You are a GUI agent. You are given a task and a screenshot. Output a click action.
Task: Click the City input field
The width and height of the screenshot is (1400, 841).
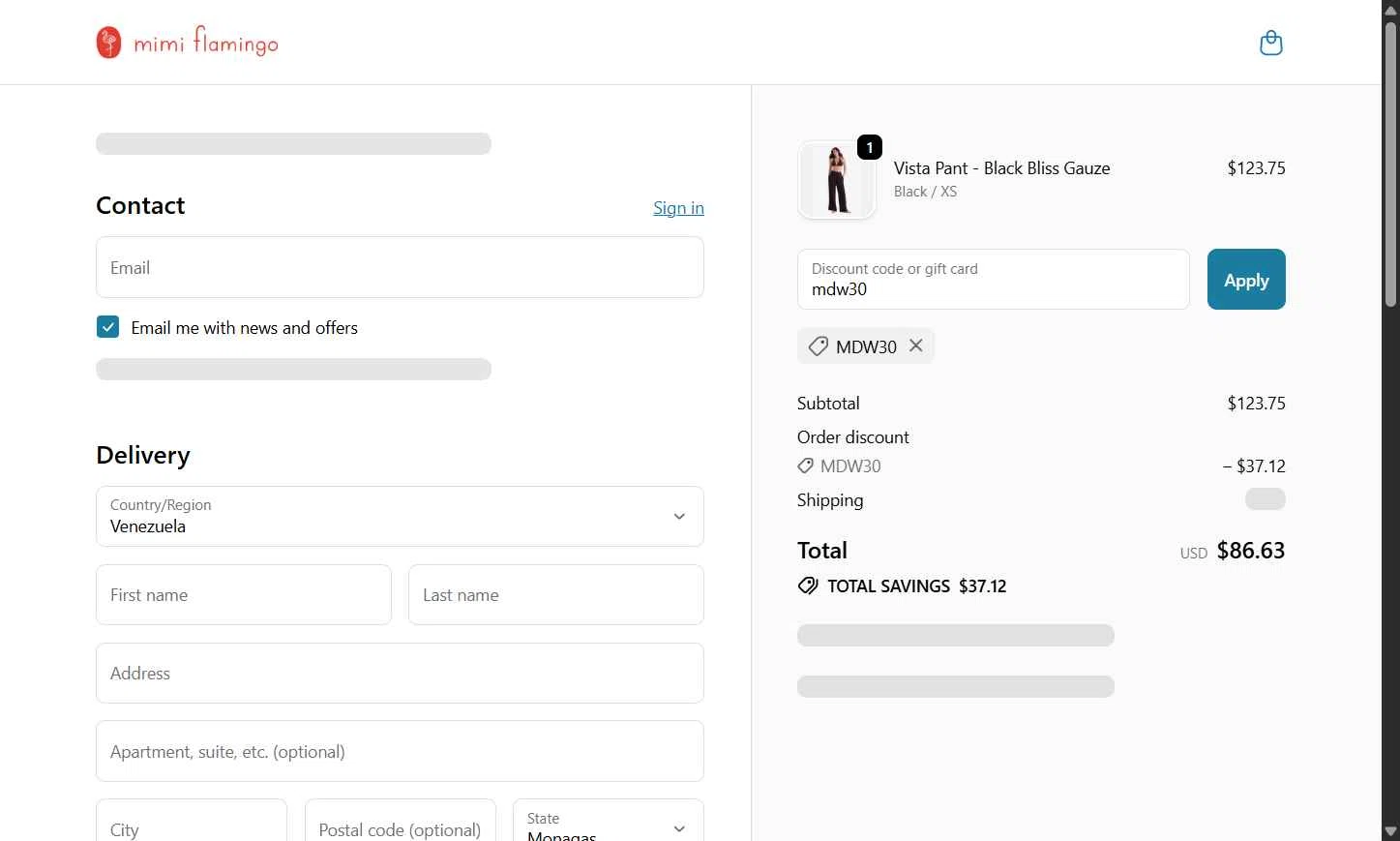pos(192,822)
